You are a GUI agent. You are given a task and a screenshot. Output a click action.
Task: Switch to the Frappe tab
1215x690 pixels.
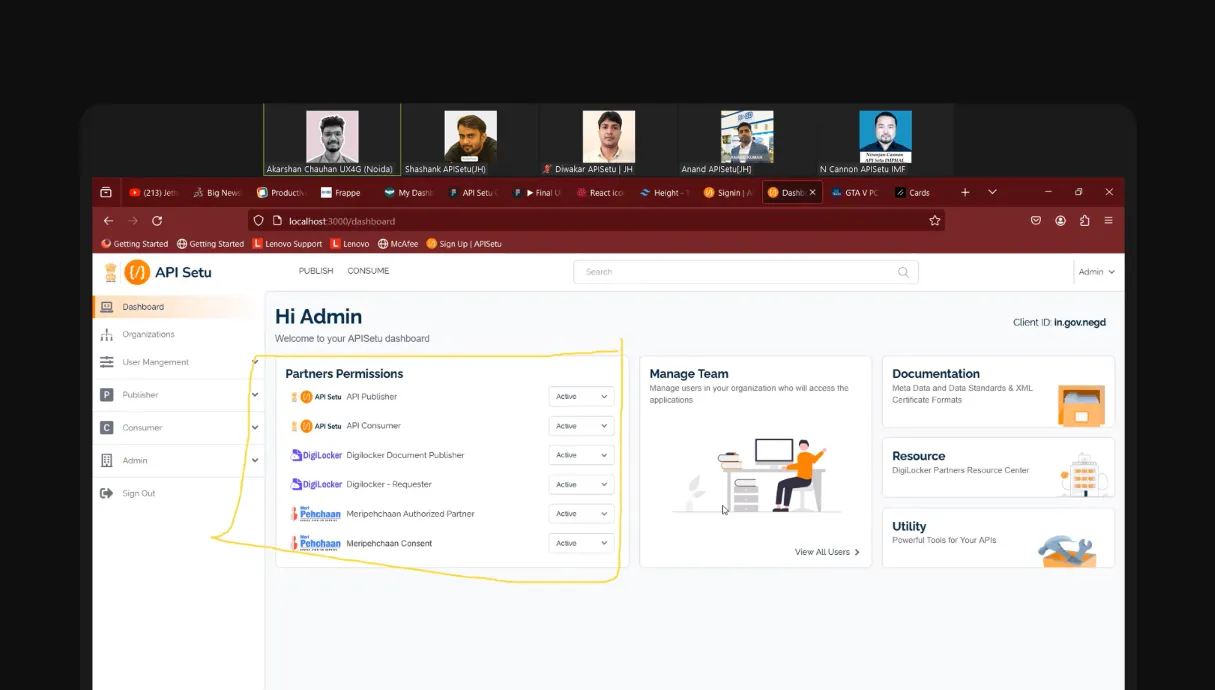tap(341, 193)
